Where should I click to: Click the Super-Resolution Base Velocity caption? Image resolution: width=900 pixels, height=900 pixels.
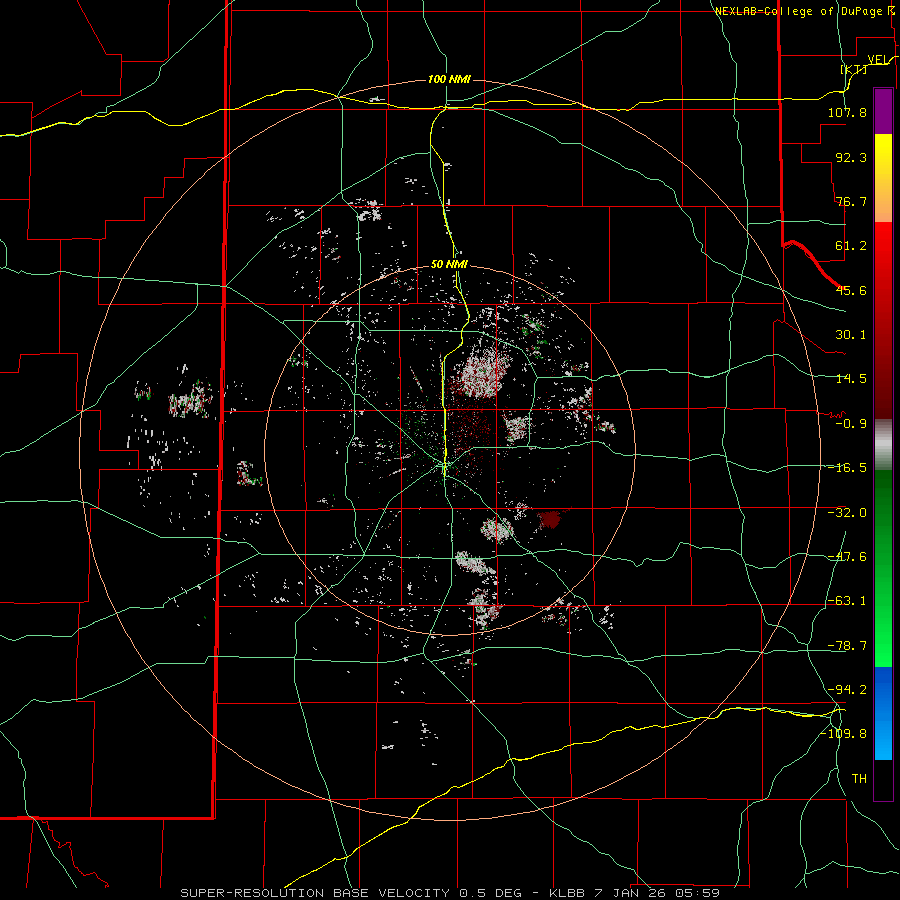[x=450, y=893]
